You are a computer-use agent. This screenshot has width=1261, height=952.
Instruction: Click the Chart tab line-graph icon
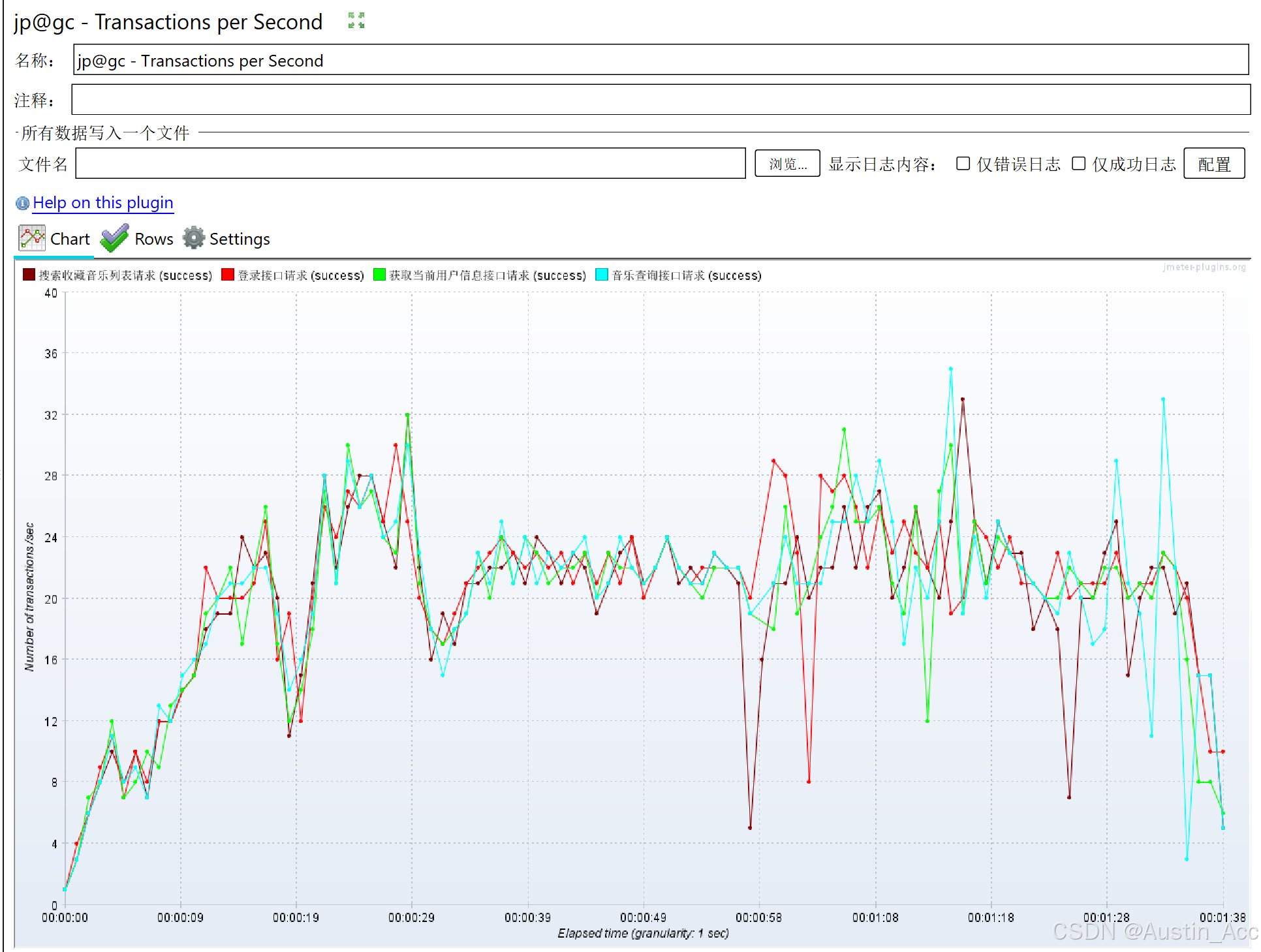point(32,238)
